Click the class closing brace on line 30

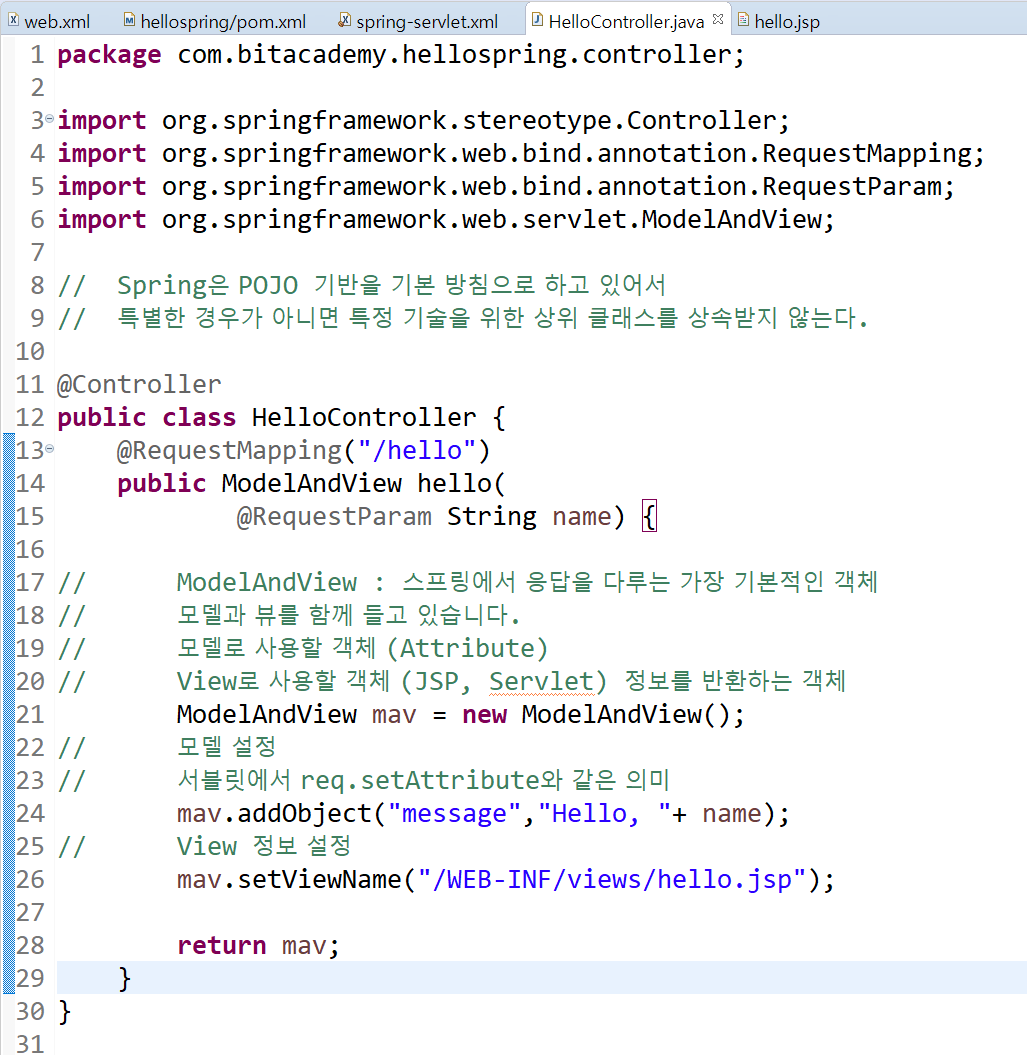coord(65,1011)
